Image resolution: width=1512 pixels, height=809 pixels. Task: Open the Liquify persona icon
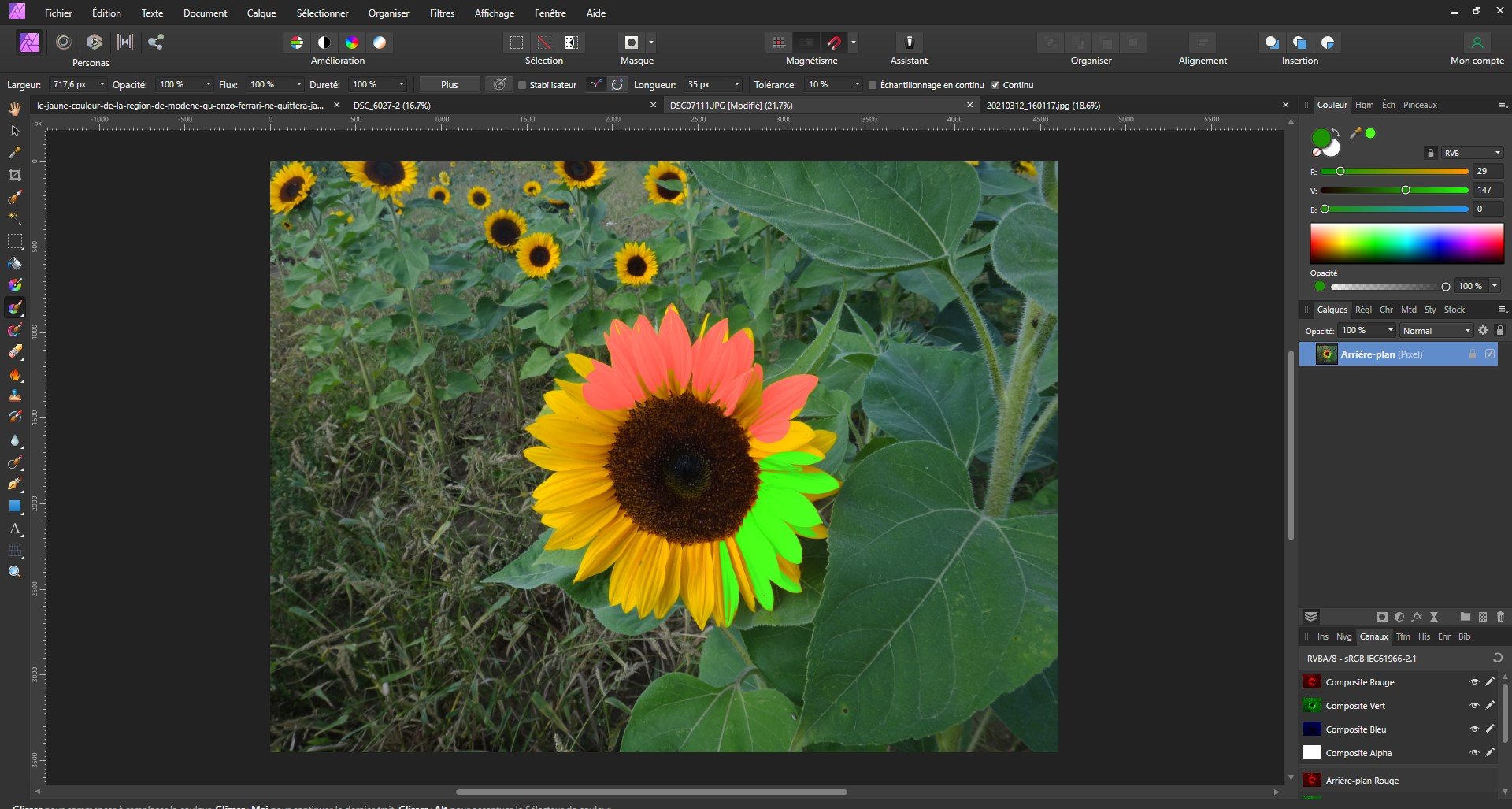click(63, 42)
